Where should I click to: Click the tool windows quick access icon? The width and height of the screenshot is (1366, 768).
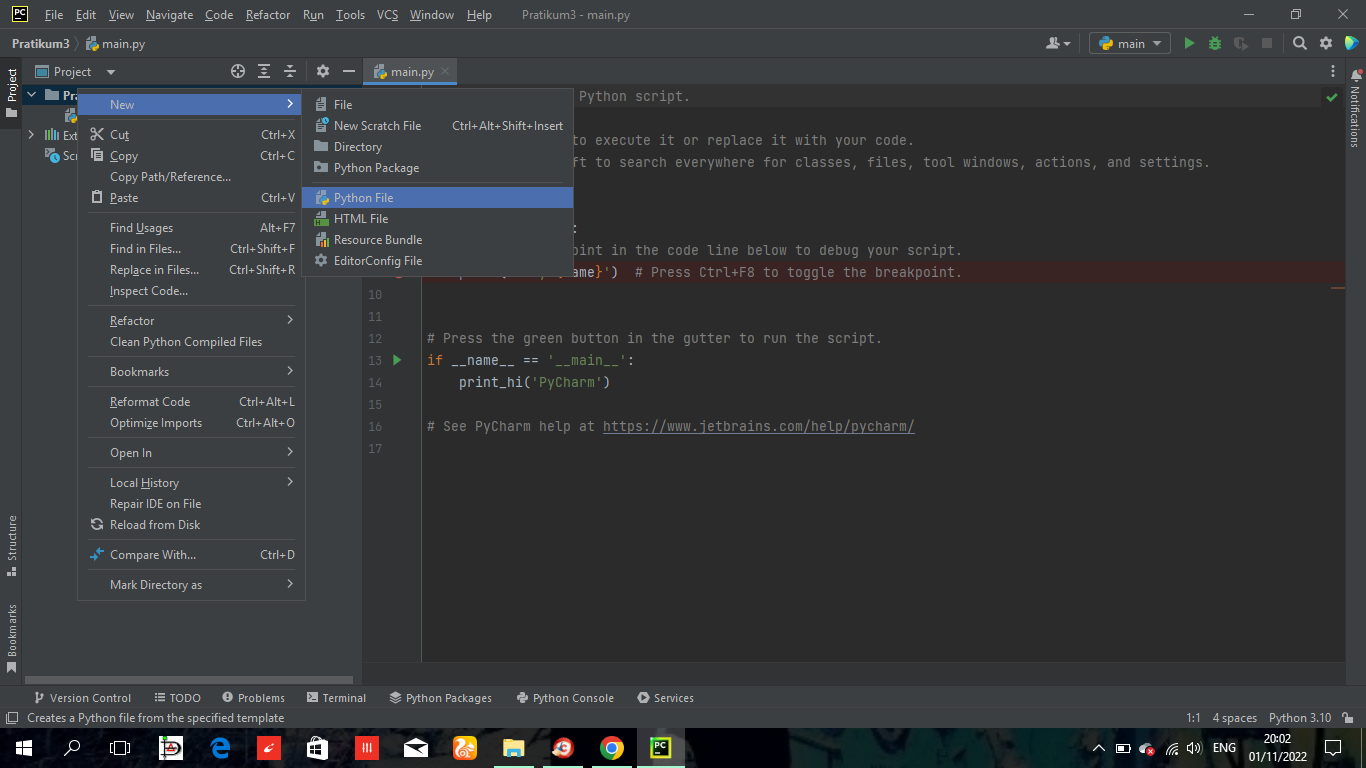click(x=12, y=717)
